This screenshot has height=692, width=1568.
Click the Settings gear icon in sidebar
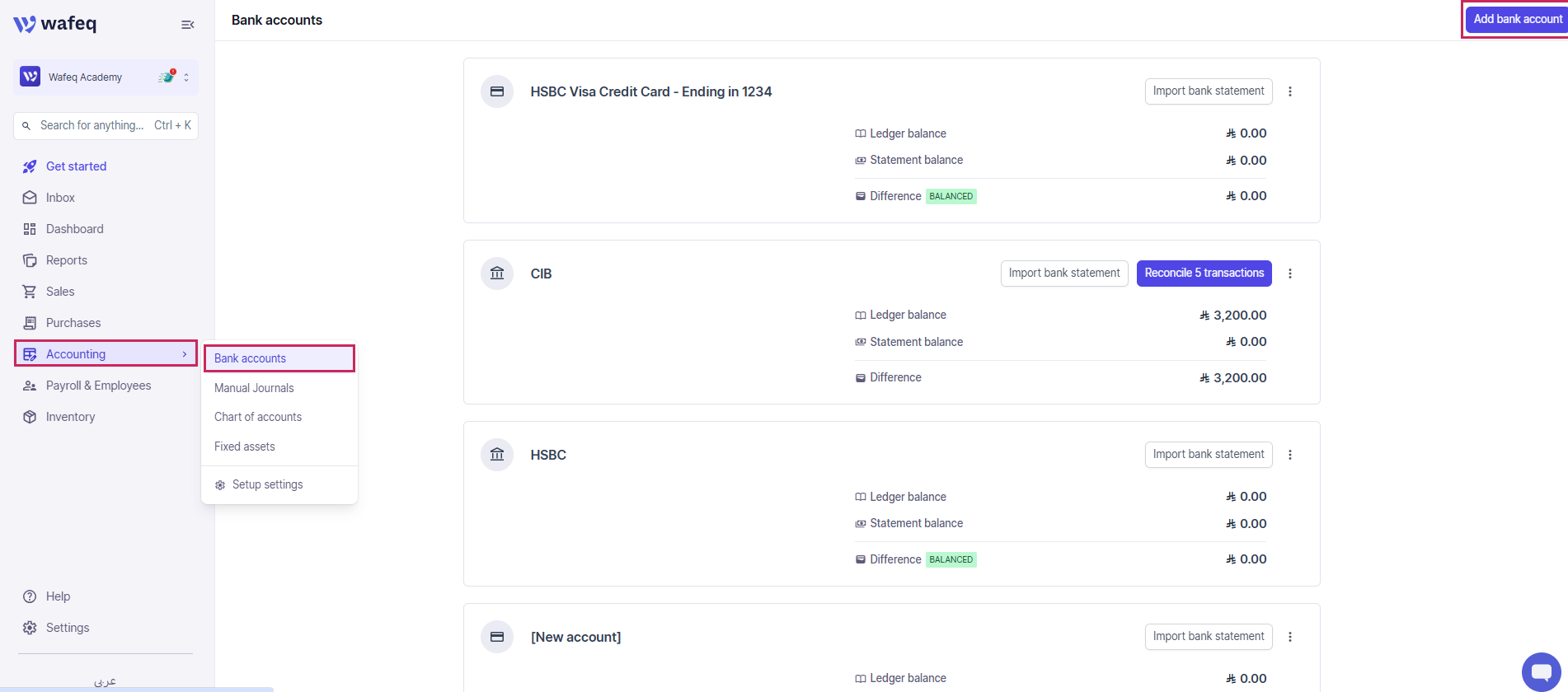[30, 628]
